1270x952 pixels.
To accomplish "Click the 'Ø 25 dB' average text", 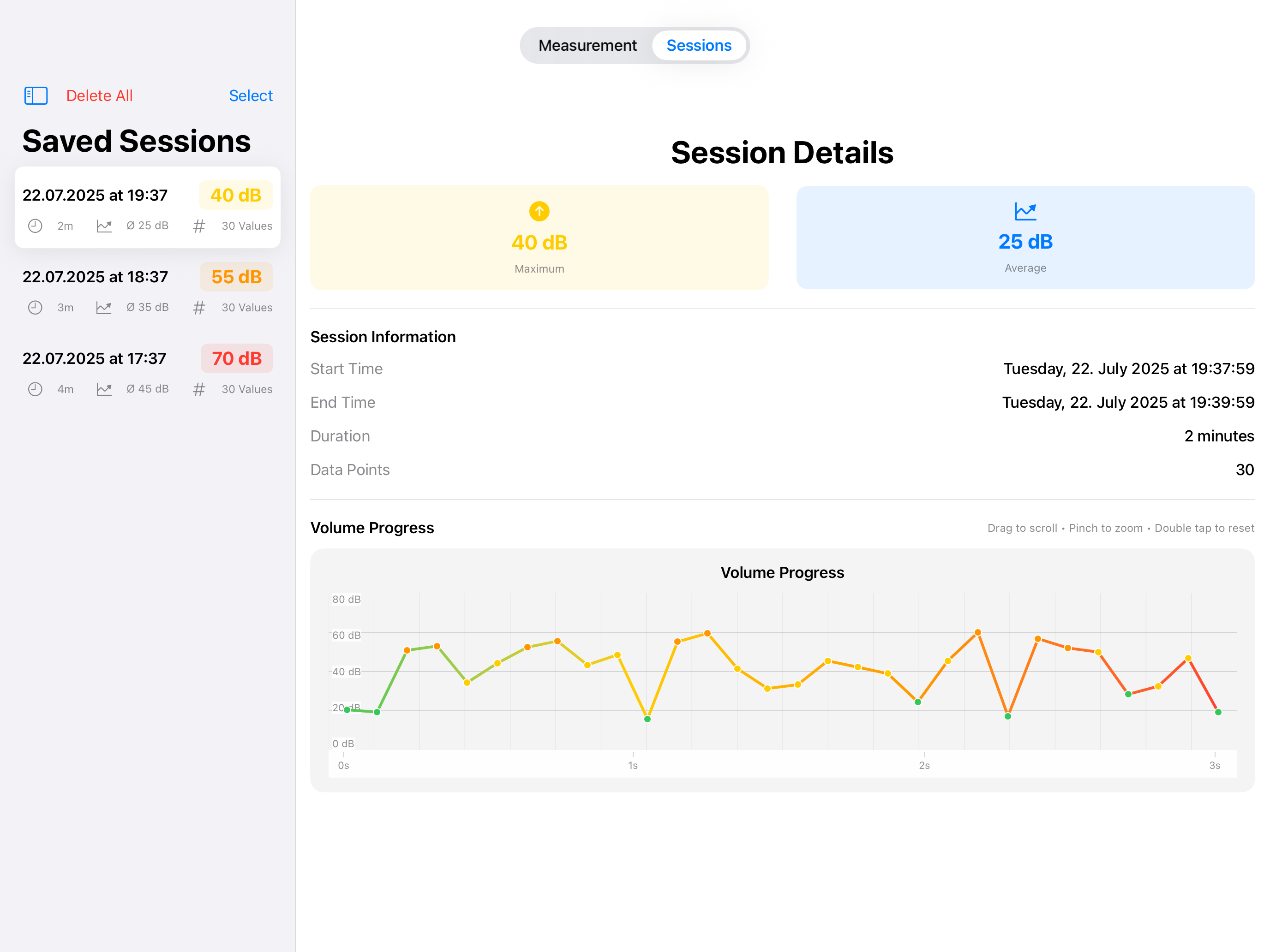I will [148, 226].
